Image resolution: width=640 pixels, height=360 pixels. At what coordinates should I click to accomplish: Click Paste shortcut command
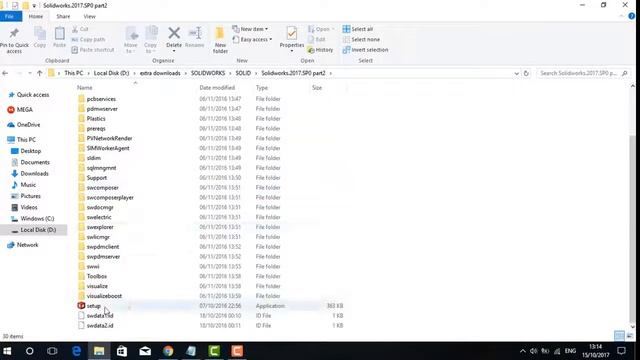[x=93, y=50]
